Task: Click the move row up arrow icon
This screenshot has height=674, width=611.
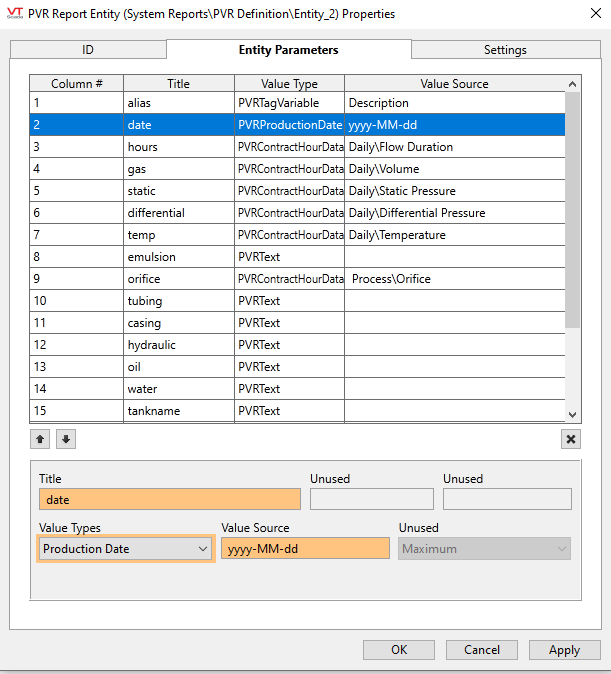Action: tap(43, 439)
